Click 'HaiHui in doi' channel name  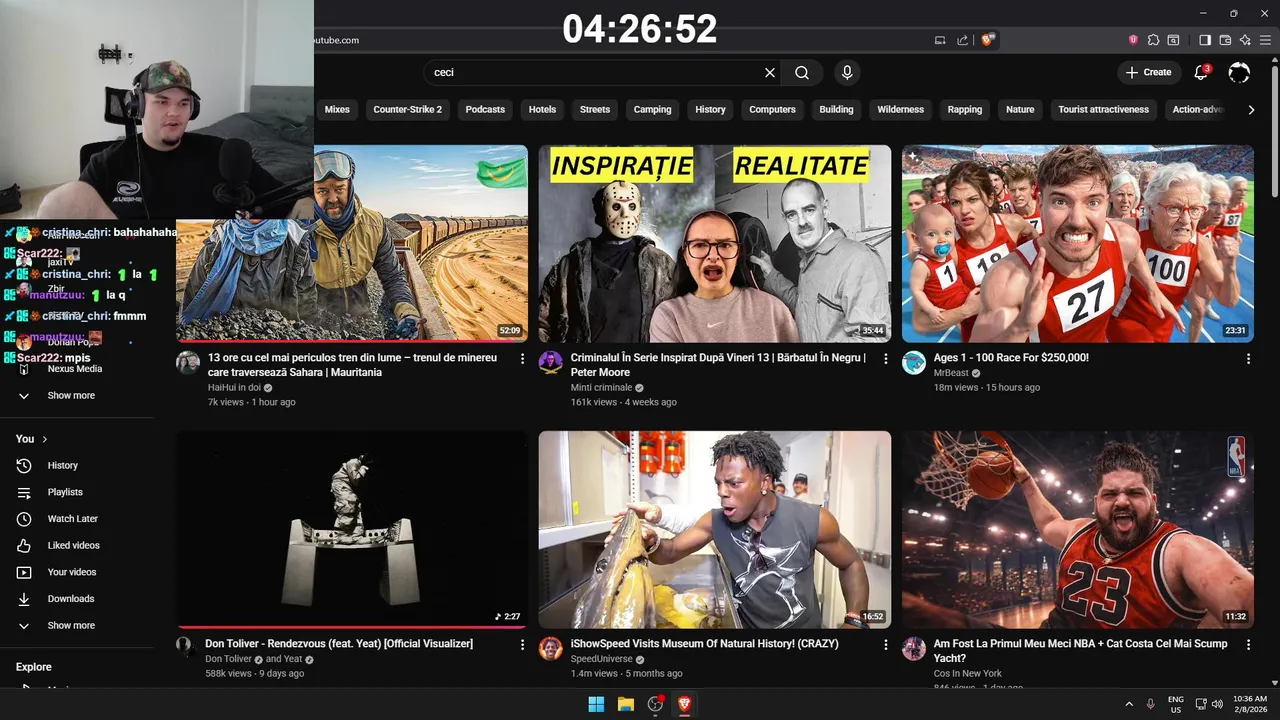point(234,388)
